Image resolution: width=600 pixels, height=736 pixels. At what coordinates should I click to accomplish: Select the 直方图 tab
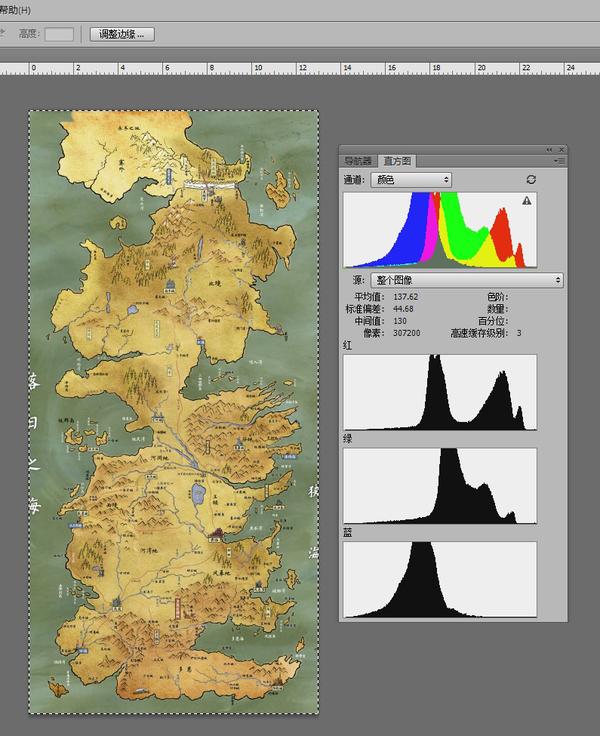click(397, 161)
